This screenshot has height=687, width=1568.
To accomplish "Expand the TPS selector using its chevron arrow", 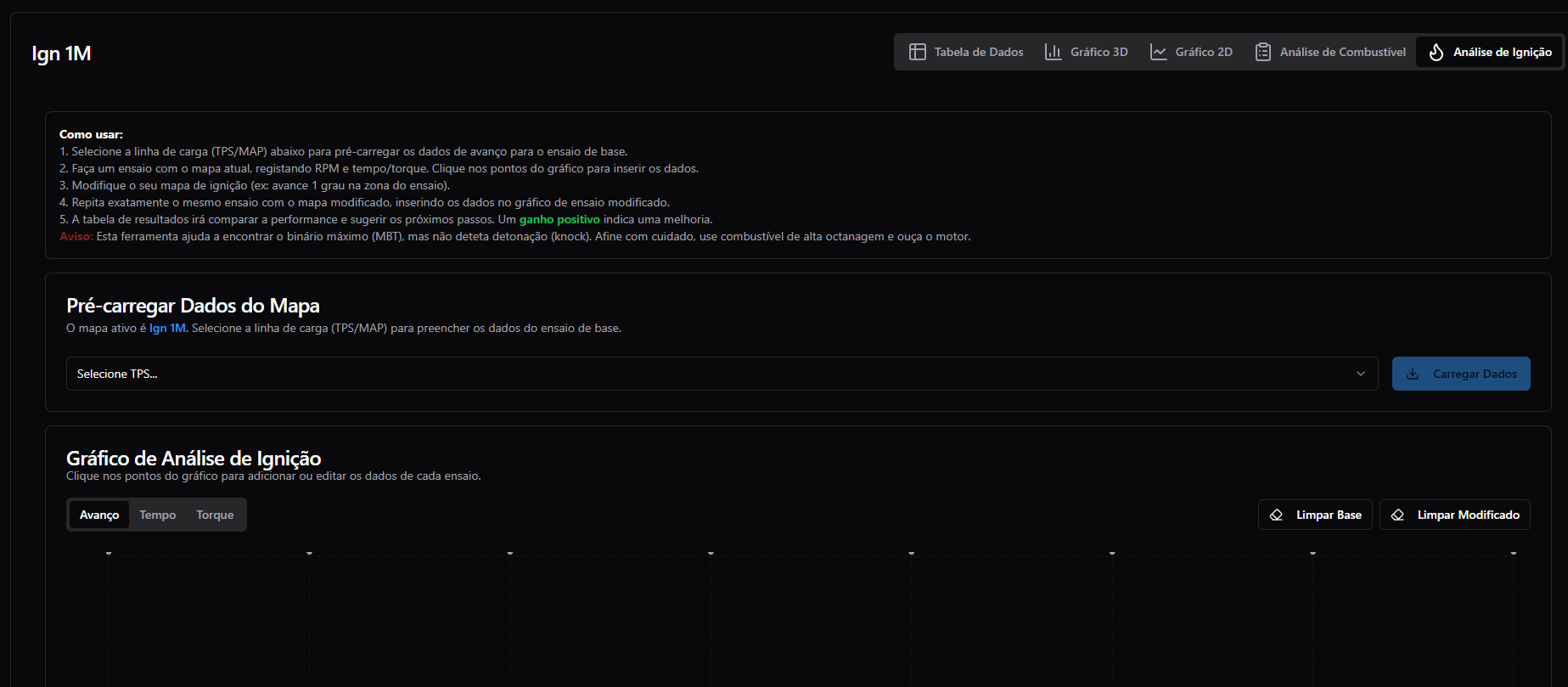I will (x=1361, y=374).
